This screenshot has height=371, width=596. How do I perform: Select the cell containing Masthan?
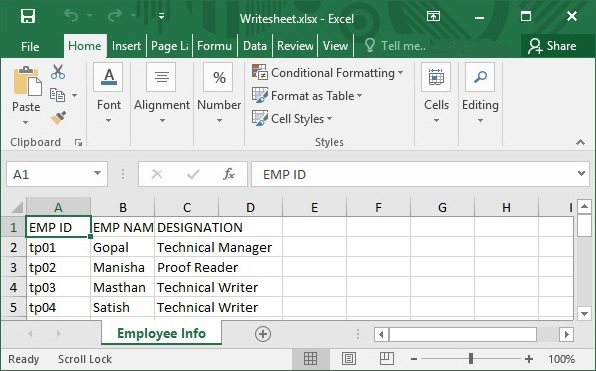122,287
